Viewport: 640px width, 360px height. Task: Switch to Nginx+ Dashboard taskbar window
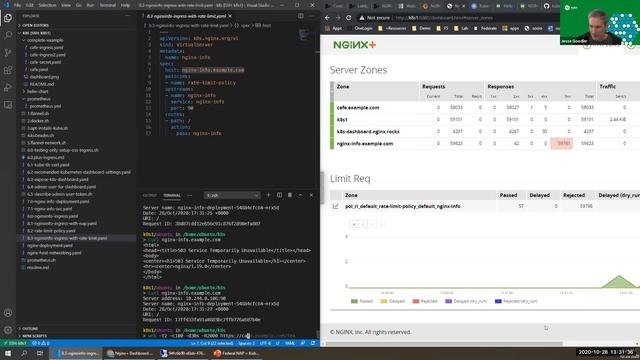130,353
